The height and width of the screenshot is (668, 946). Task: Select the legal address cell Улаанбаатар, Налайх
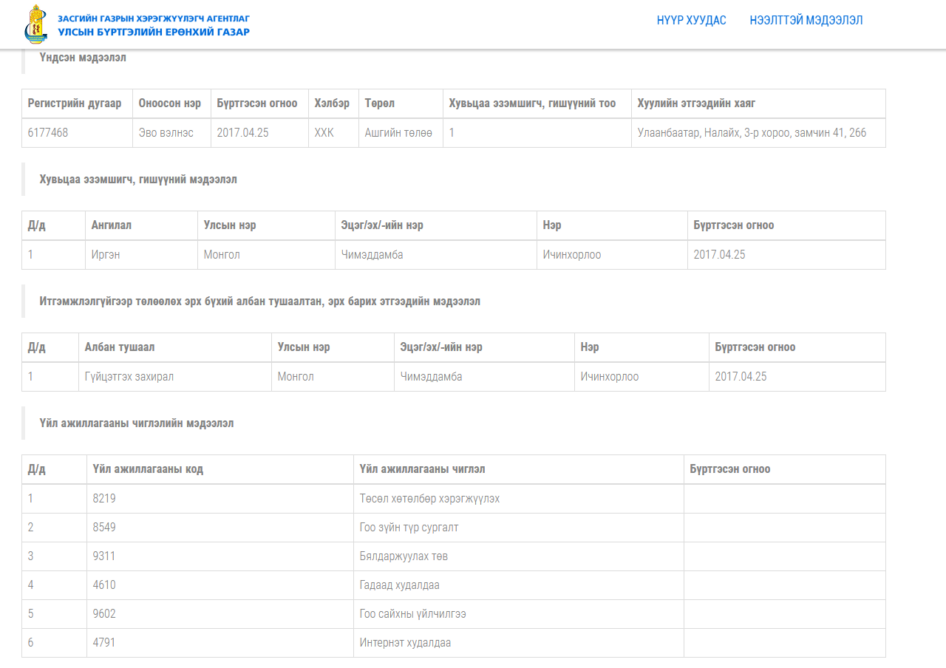click(758, 133)
